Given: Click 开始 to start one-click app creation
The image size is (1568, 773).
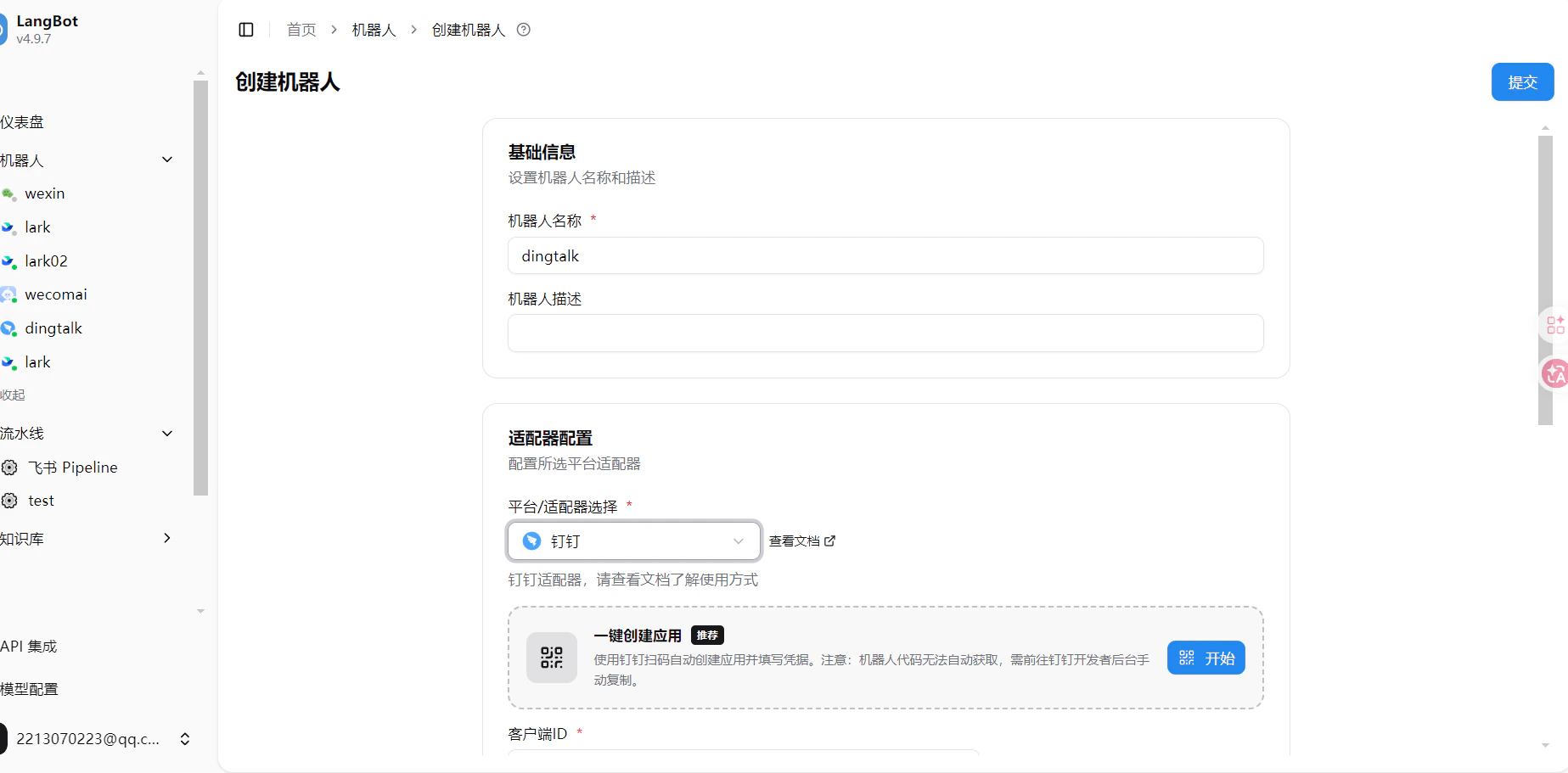Looking at the screenshot, I should [1206, 658].
